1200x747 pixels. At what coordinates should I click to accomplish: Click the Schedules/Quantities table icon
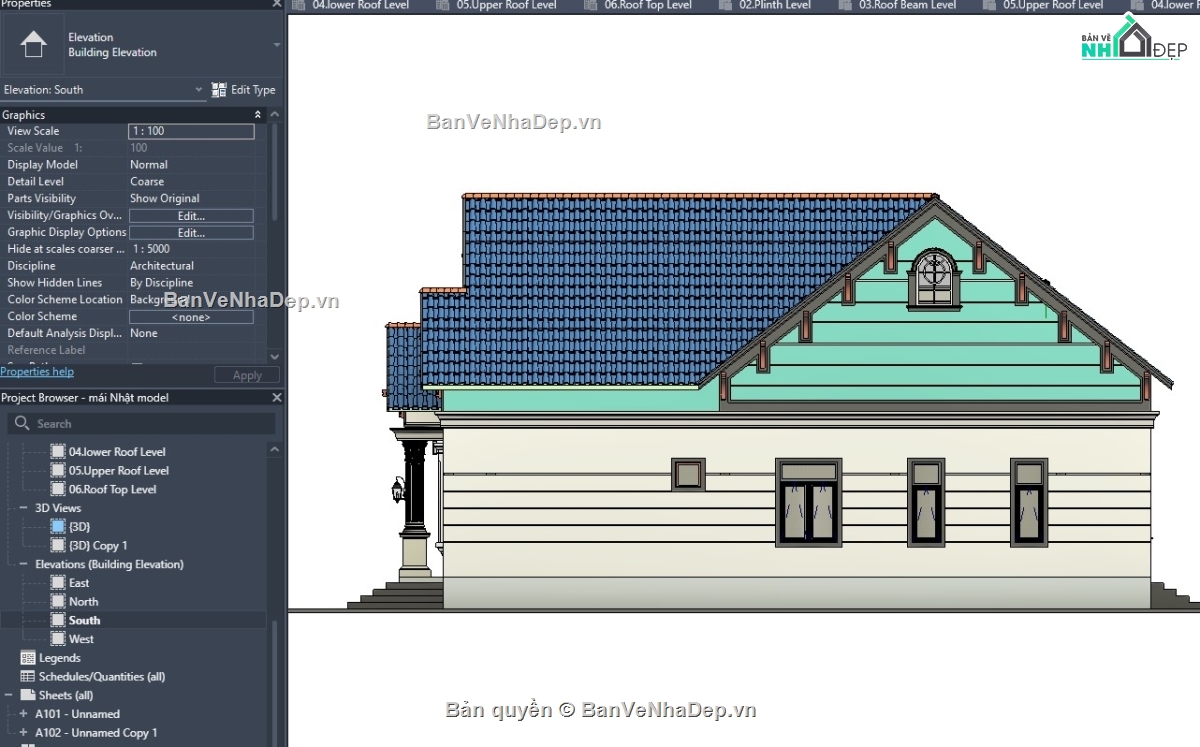[x=28, y=677]
